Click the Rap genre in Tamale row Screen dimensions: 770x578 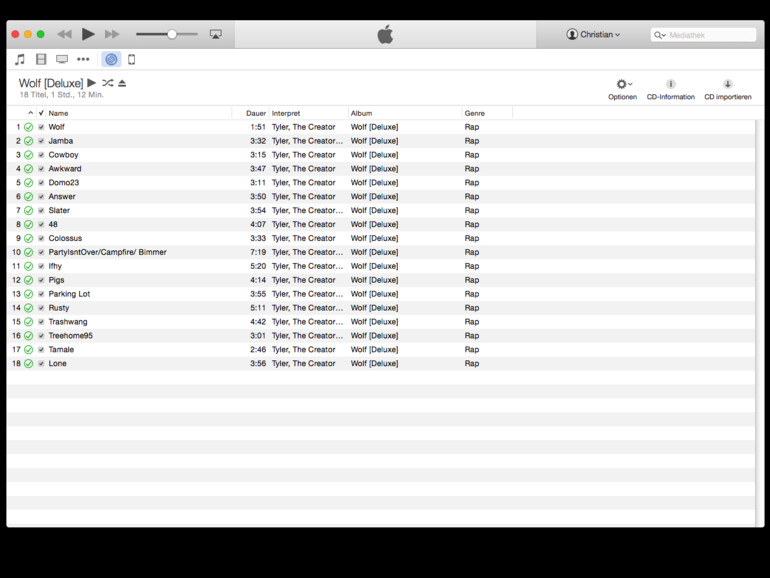tap(472, 350)
